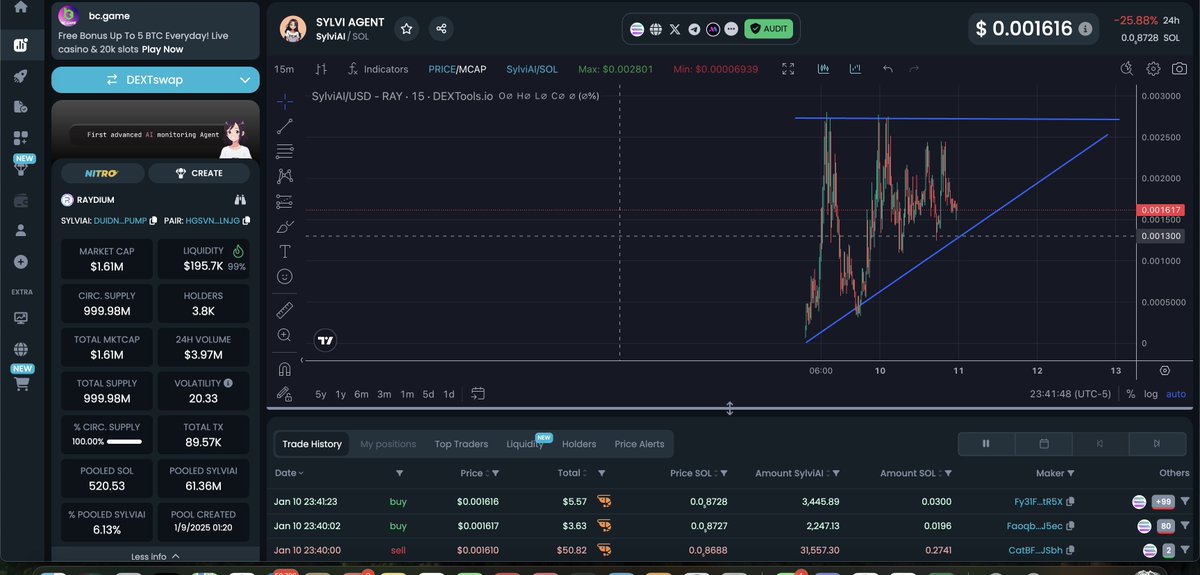Click the undo arrow in chart toolbar
This screenshot has width=1200, height=575.
pos(888,69)
